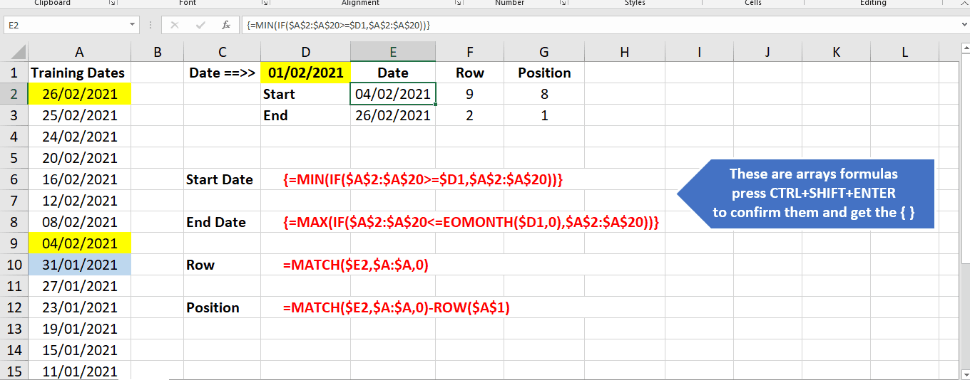The image size is (970, 380).
Task: Select column F header
Action: point(470,52)
